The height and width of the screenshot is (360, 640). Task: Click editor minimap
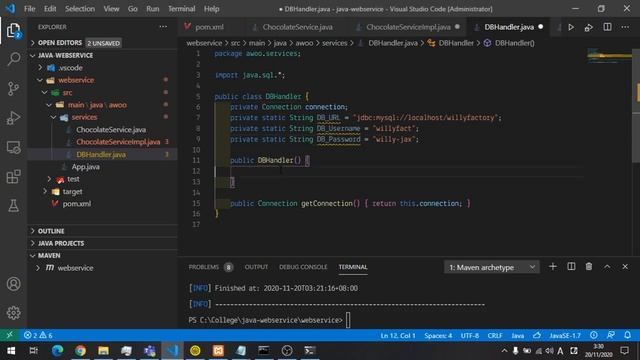(x=609, y=56)
